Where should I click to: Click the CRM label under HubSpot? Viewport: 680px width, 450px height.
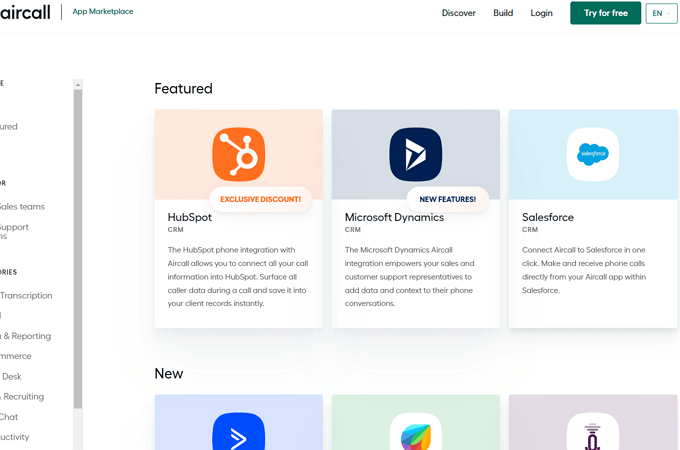point(176,230)
